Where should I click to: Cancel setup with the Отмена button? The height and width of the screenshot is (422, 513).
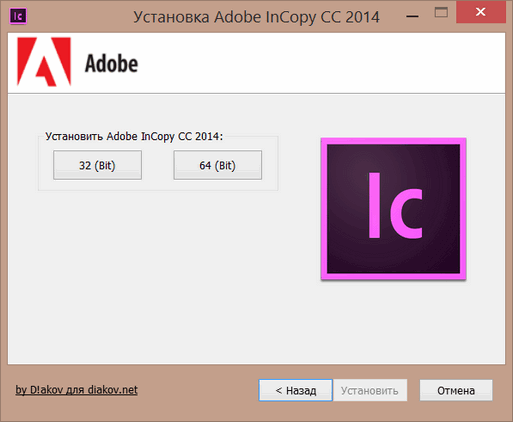(x=456, y=390)
